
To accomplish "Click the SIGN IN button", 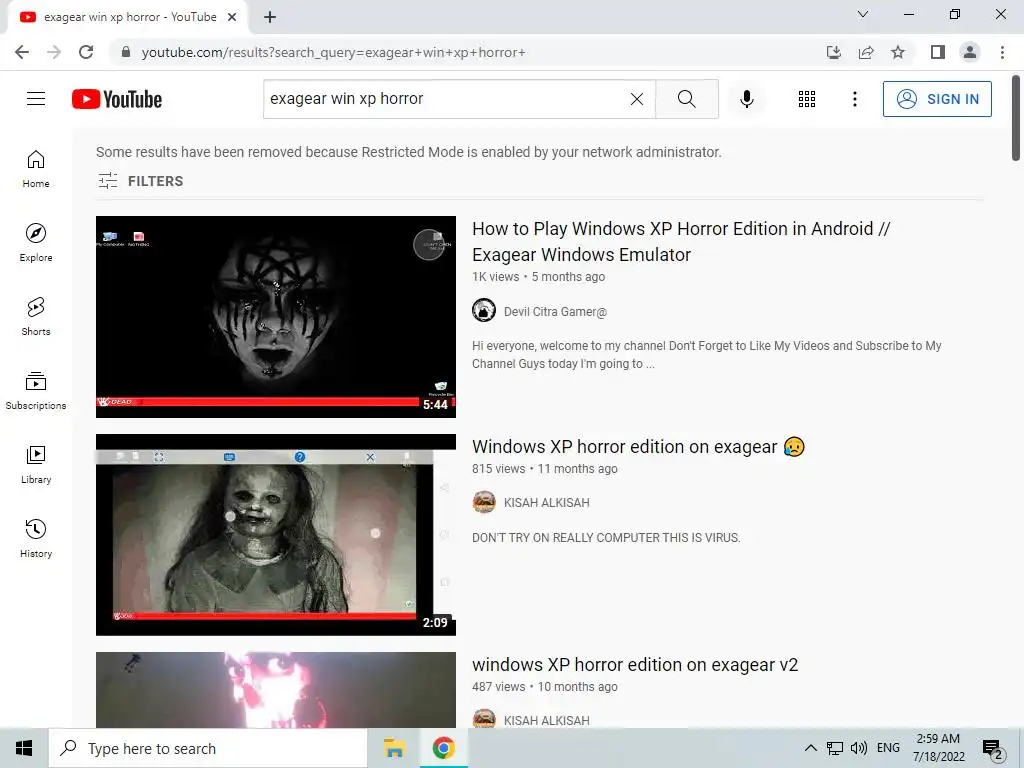I will (x=937, y=99).
